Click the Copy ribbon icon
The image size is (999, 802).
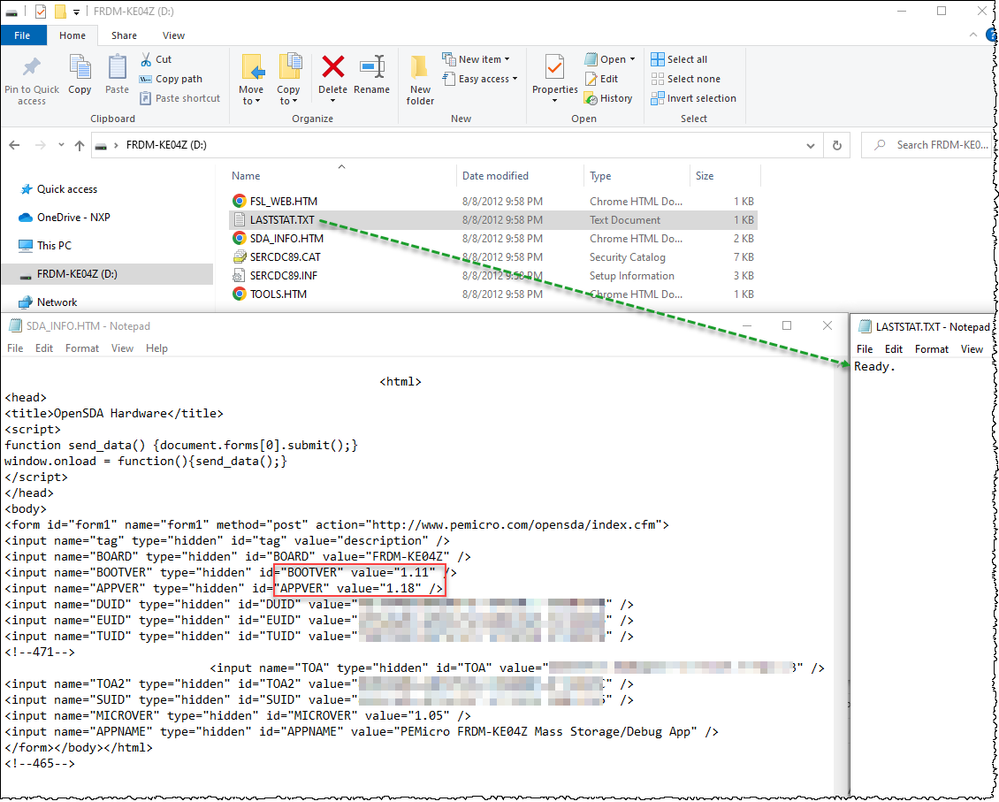(80, 66)
